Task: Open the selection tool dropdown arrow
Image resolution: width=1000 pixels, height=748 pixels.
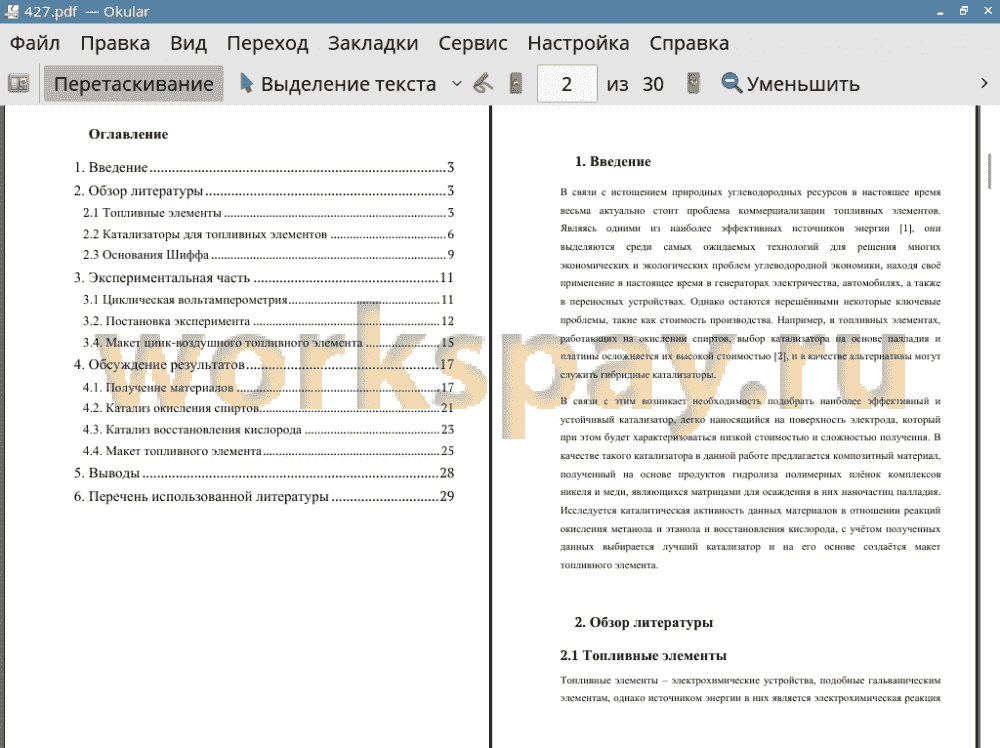Action: coord(457,84)
